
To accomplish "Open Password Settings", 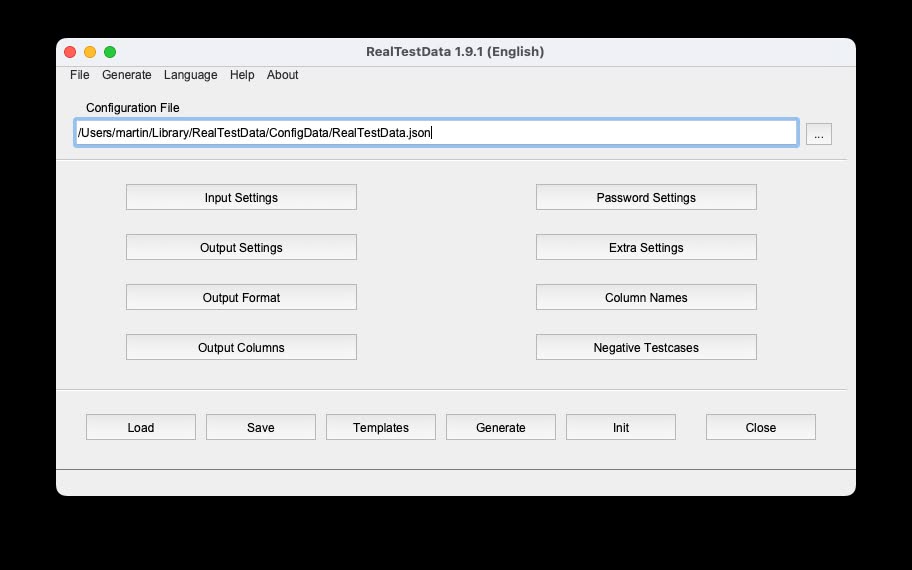I will point(646,198).
